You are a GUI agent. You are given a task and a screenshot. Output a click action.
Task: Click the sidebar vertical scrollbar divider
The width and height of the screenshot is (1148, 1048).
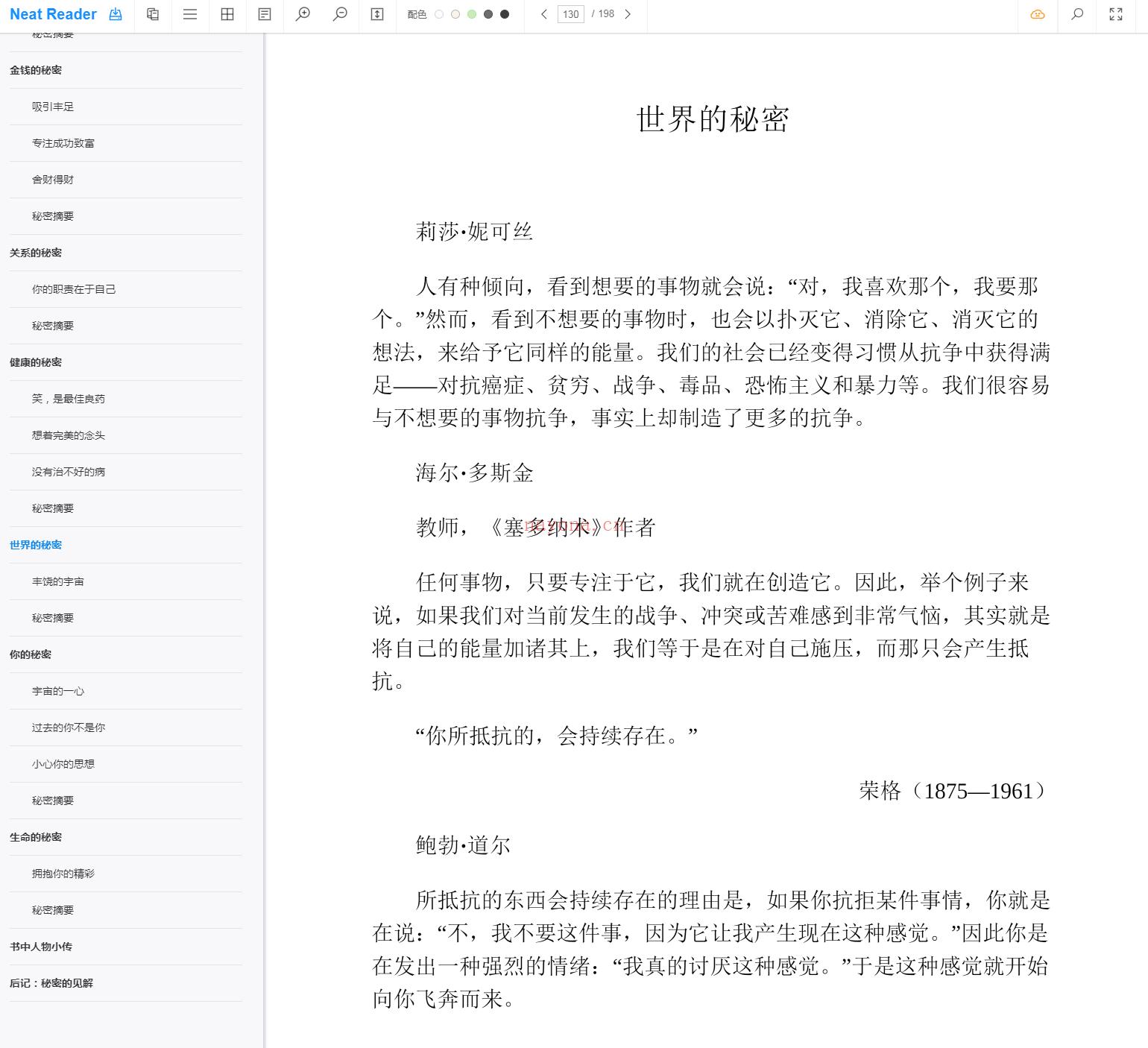[264, 540]
